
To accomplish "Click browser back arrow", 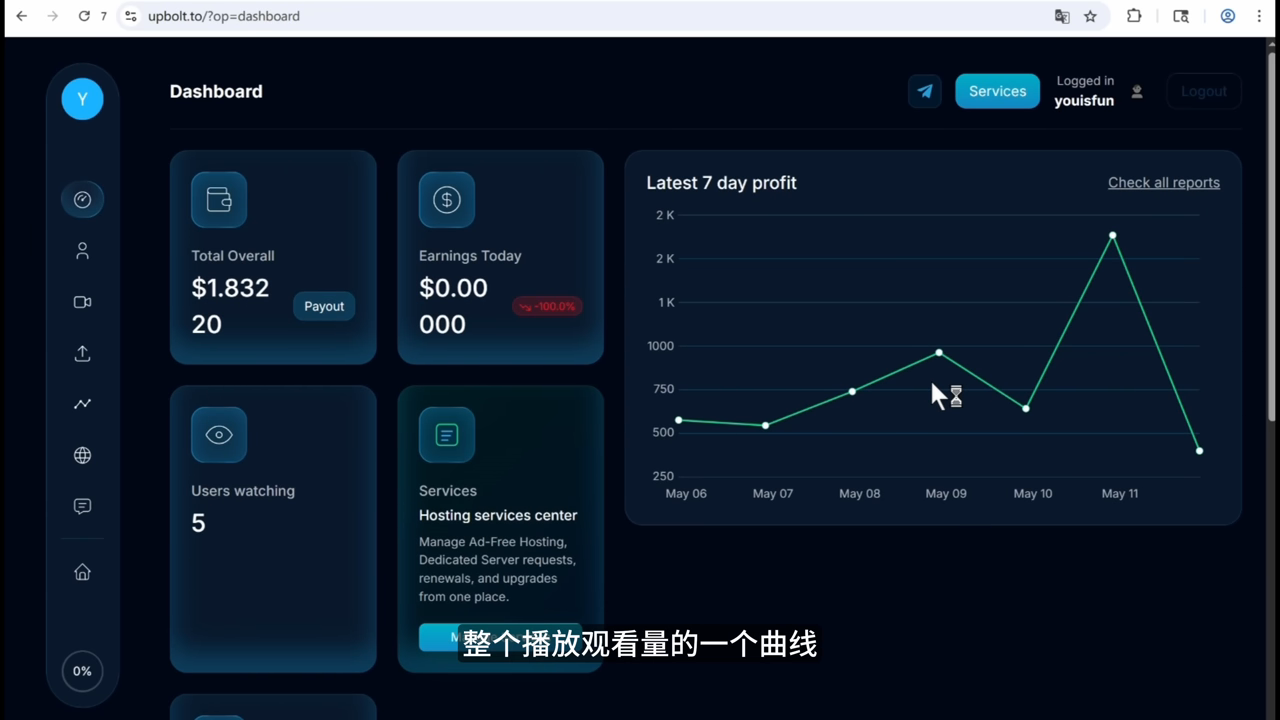I will 21,16.
